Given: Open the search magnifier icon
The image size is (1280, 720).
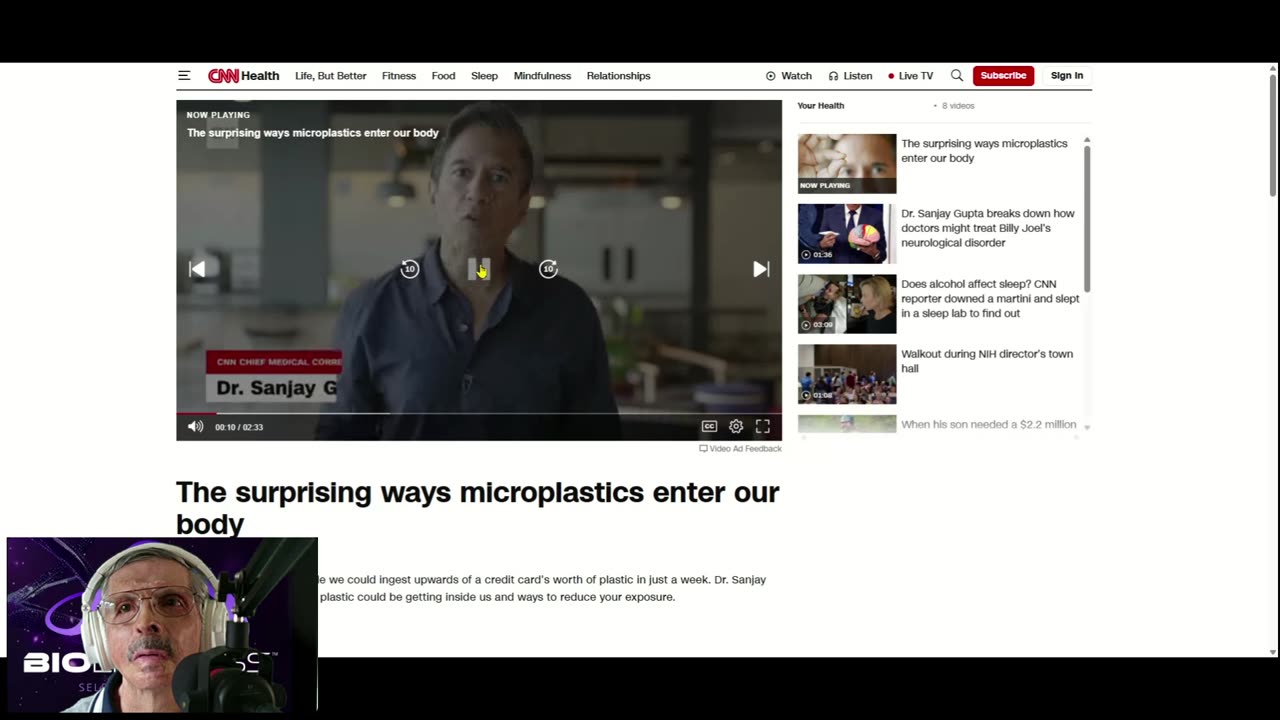Looking at the screenshot, I should coord(957,76).
